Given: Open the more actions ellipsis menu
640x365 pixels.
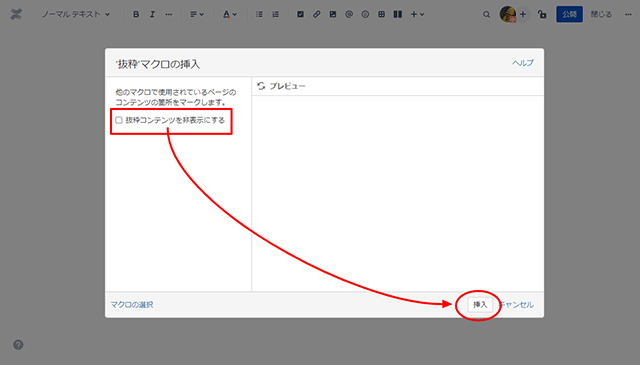Looking at the screenshot, I should [628, 14].
